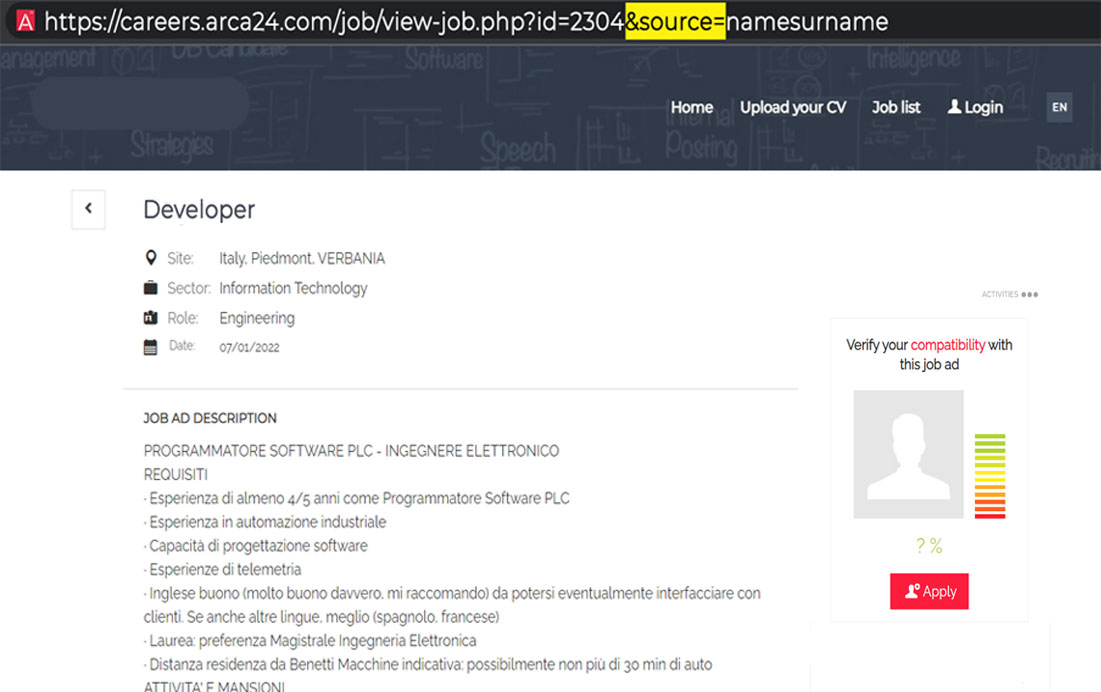Click the grey profile avatar placeholder
Image resolution: width=1101 pixels, height=692 pixels.
click(908, 454)
